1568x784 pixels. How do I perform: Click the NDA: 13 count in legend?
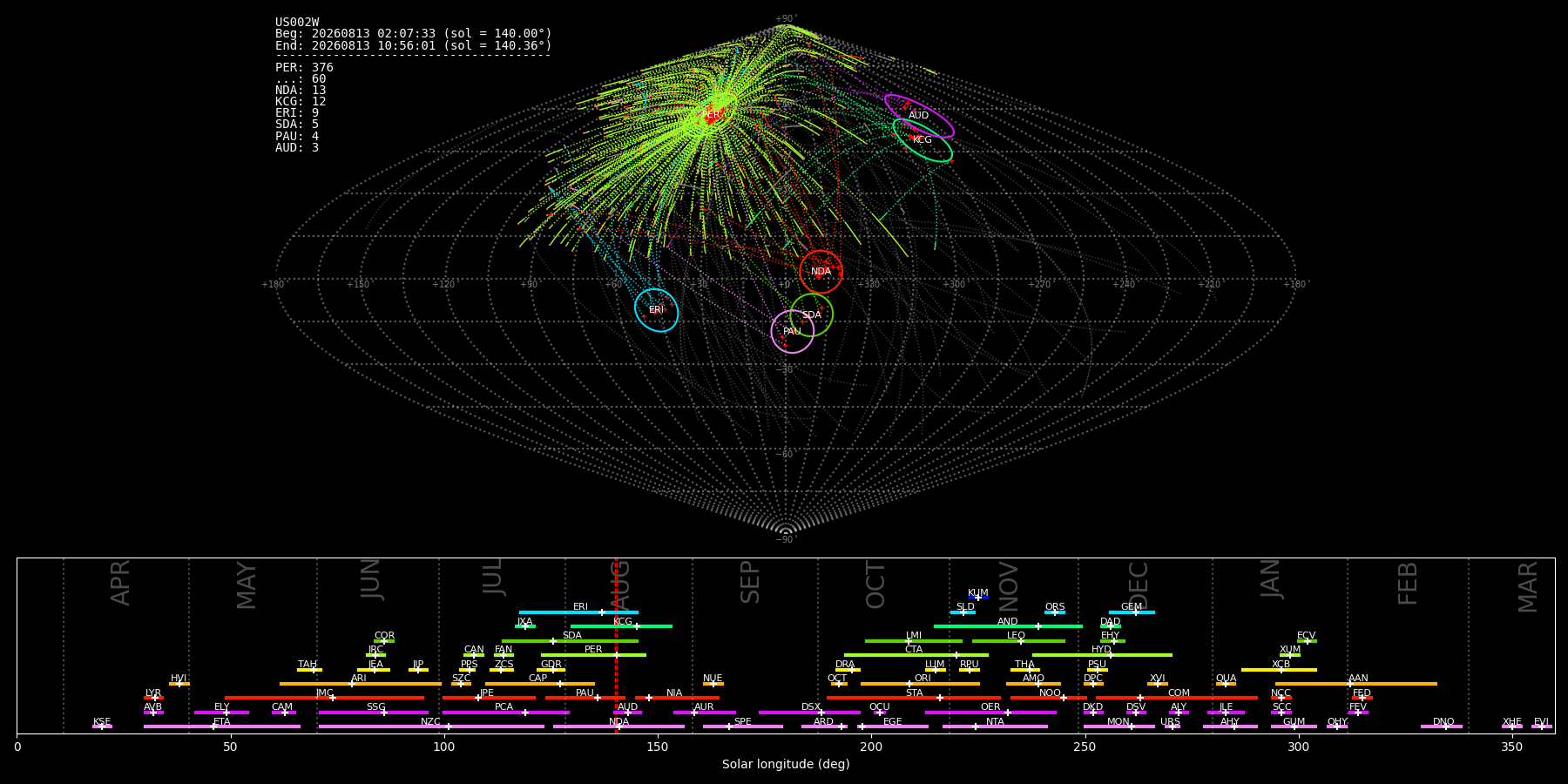[301, 91]
